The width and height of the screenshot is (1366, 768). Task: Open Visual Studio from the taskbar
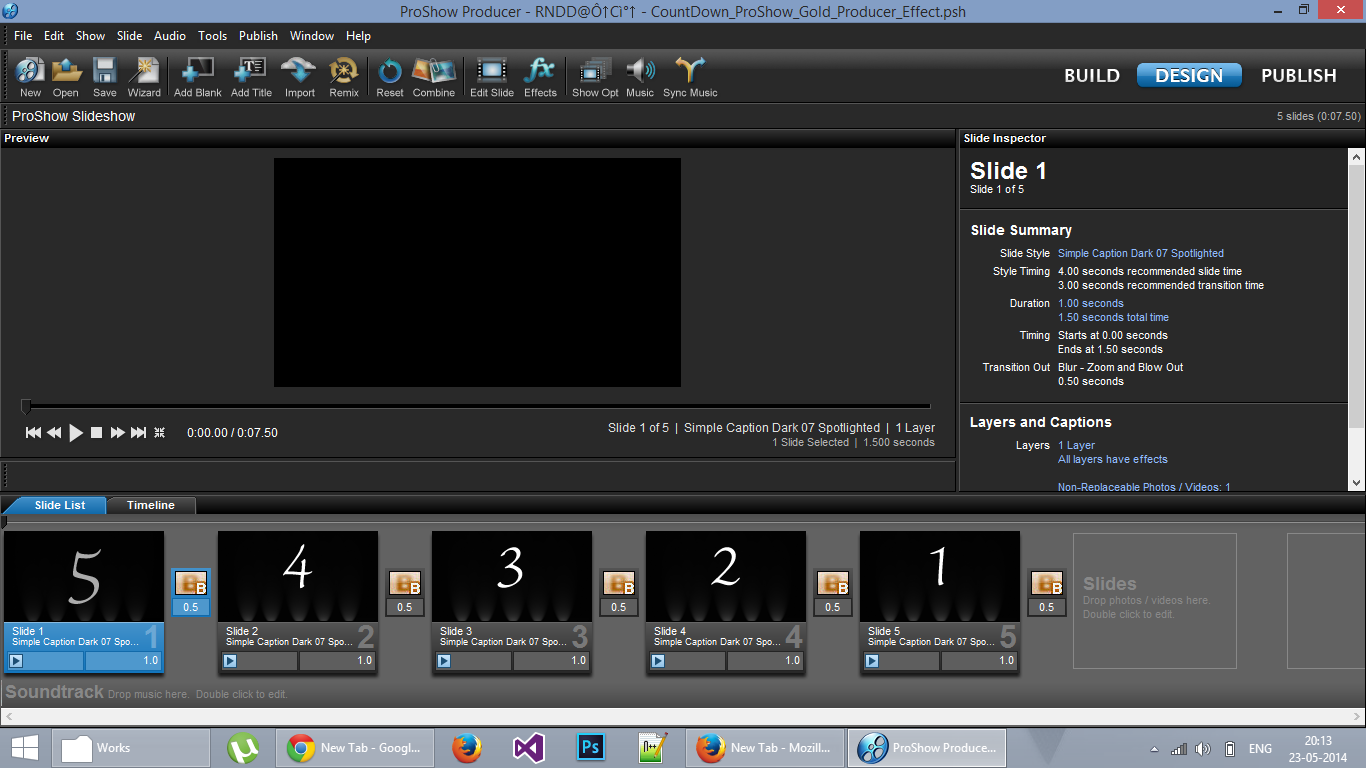pyautogui.click(x=529, y=748)
